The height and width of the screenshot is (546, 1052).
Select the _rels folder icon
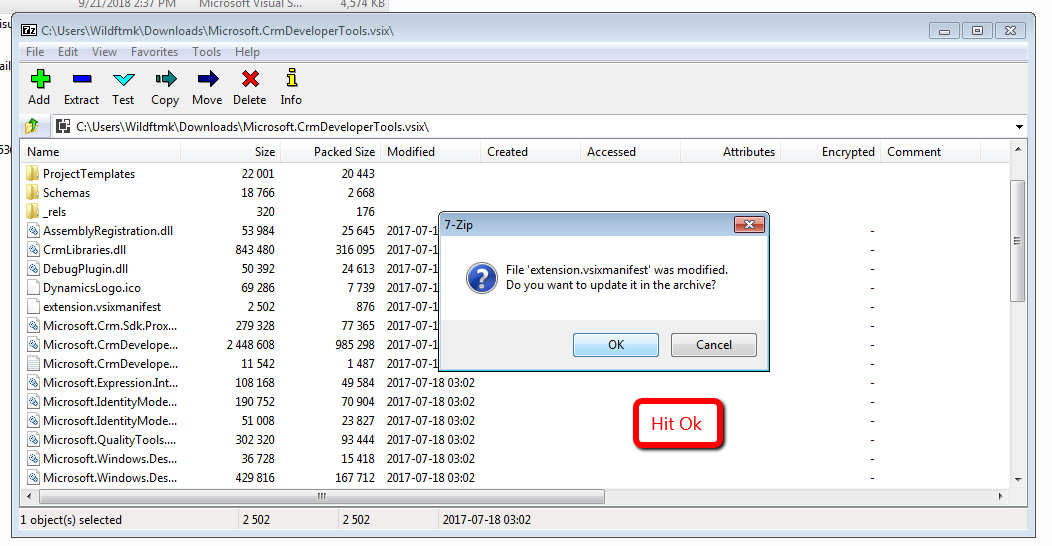point(33,211)
